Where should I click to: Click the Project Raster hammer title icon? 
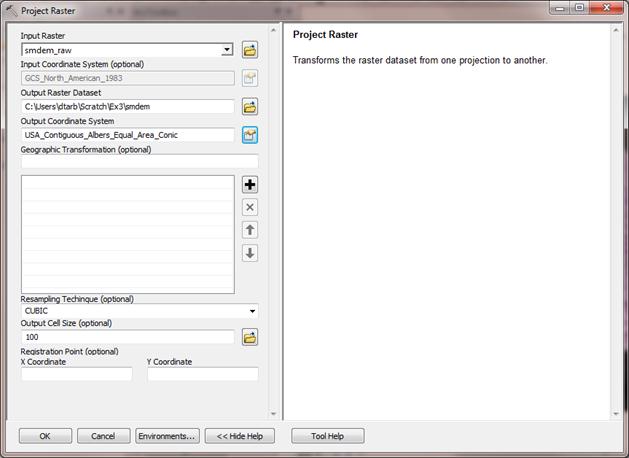point(12,10)
